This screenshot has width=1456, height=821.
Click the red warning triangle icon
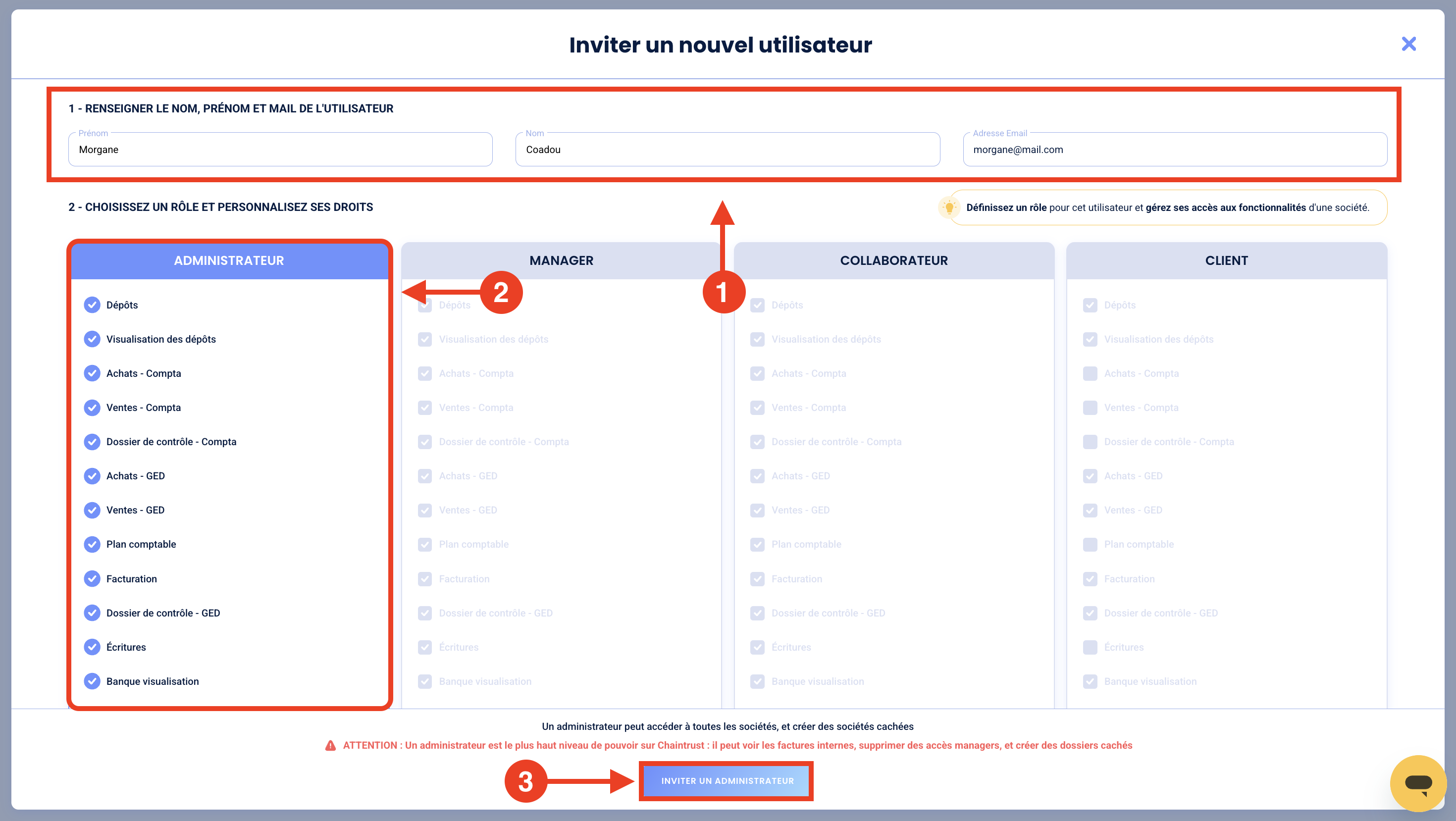(331, 746)
